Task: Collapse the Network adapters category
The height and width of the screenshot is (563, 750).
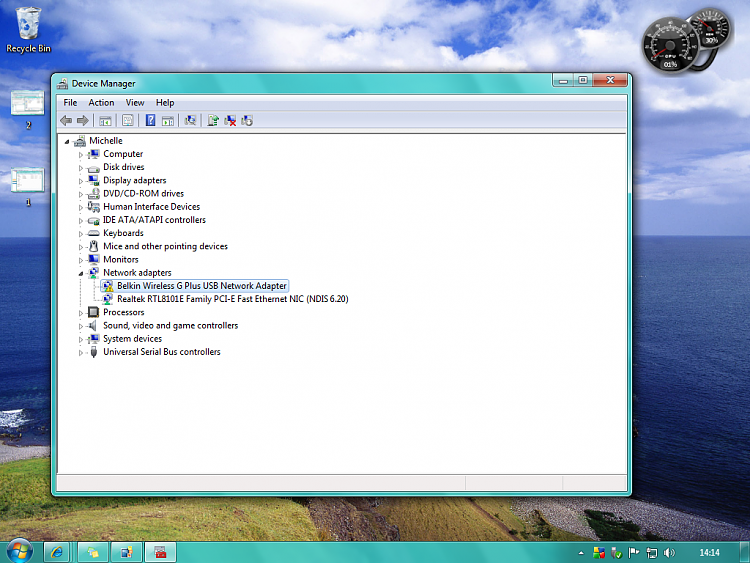Action: pos(80,274)
